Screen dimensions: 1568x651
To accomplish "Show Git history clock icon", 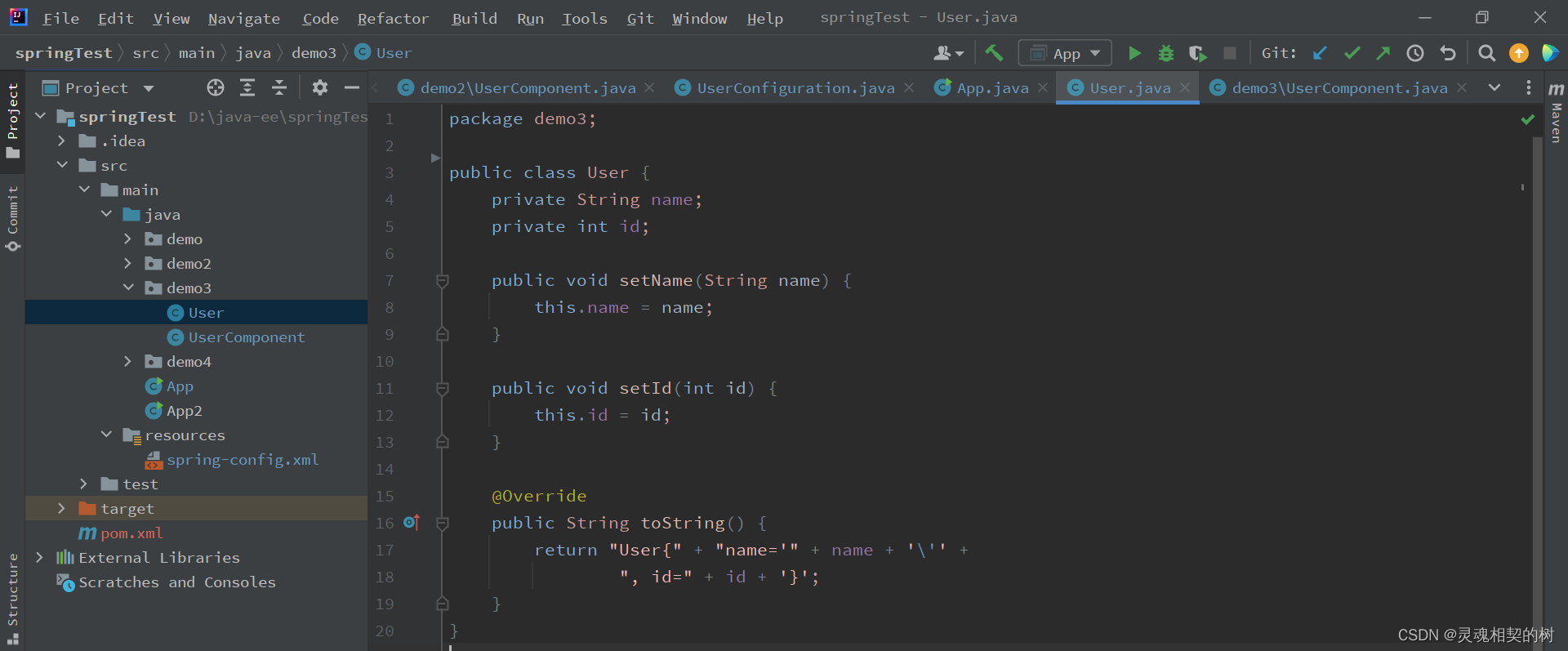I will (1415, 53).
